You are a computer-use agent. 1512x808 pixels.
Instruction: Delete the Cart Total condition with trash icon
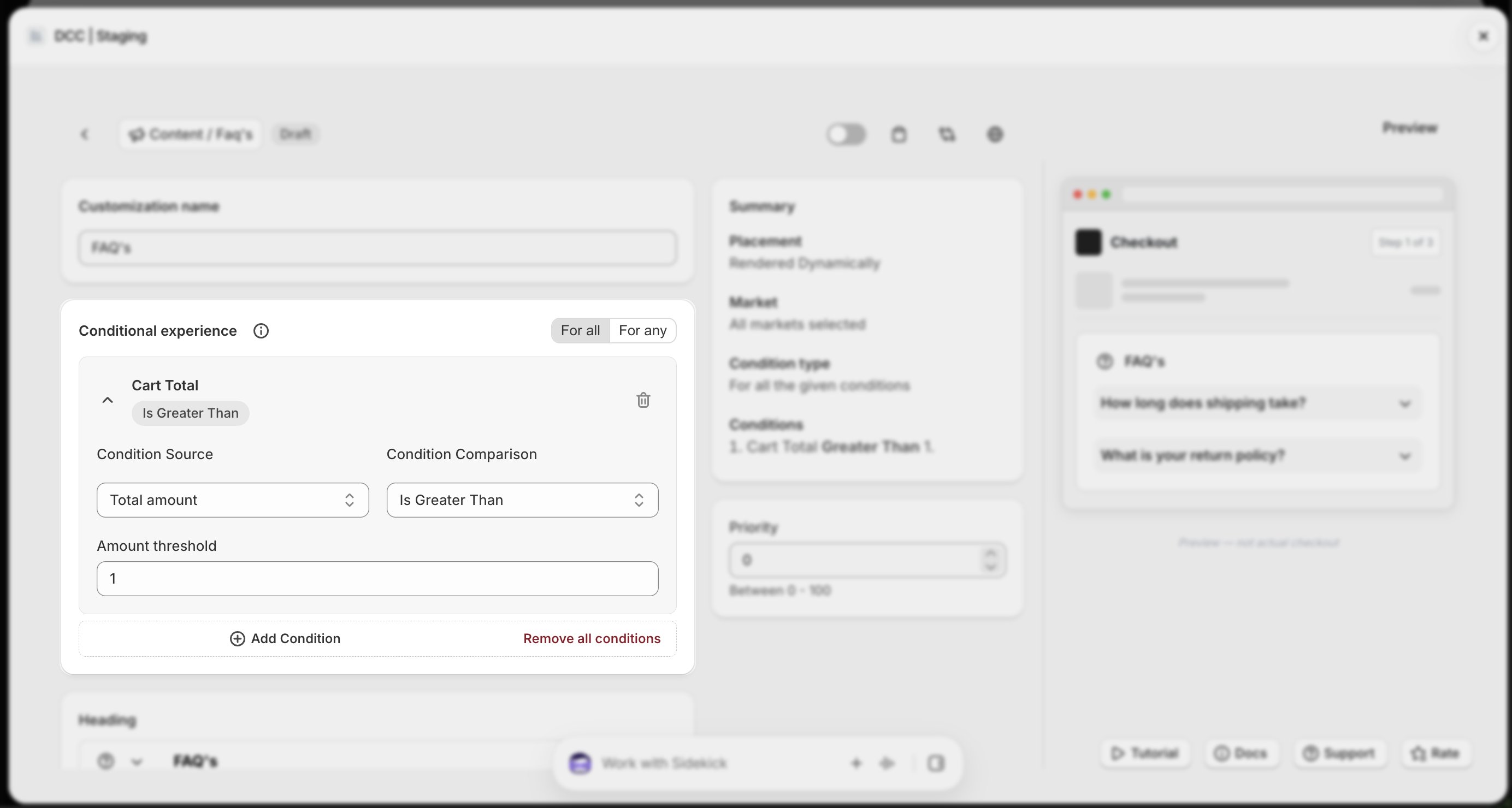pos(643,400)
